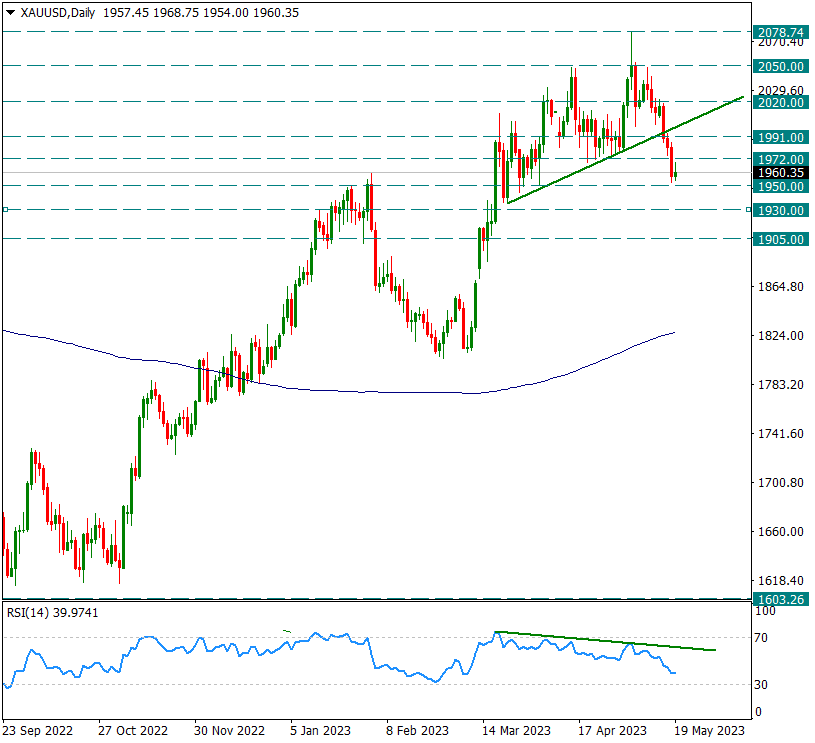Select the 1972.00 price level label

tap(781, 159)
